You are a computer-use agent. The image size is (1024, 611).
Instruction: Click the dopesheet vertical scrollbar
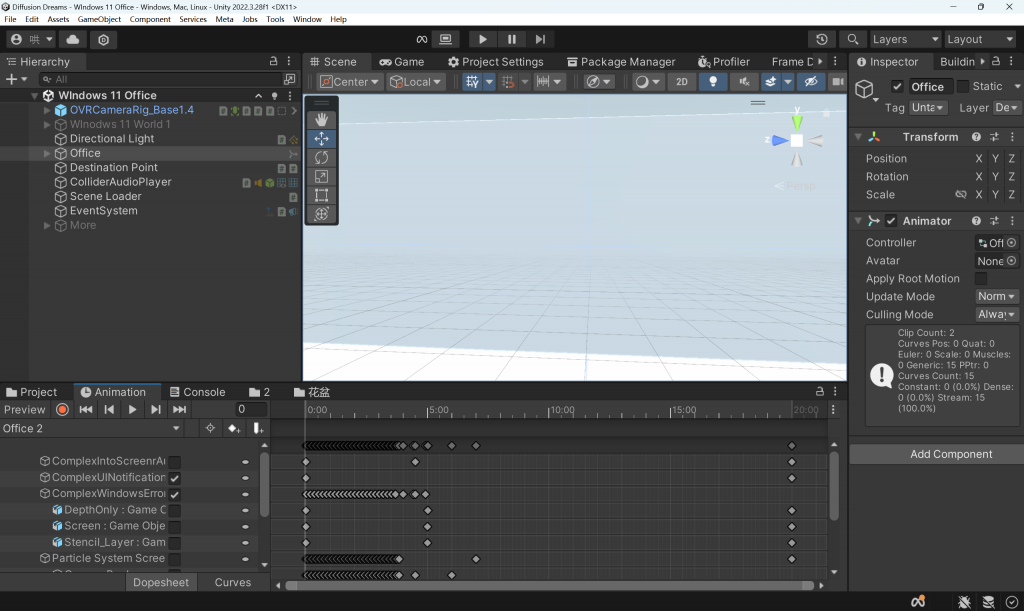[834, 486]
